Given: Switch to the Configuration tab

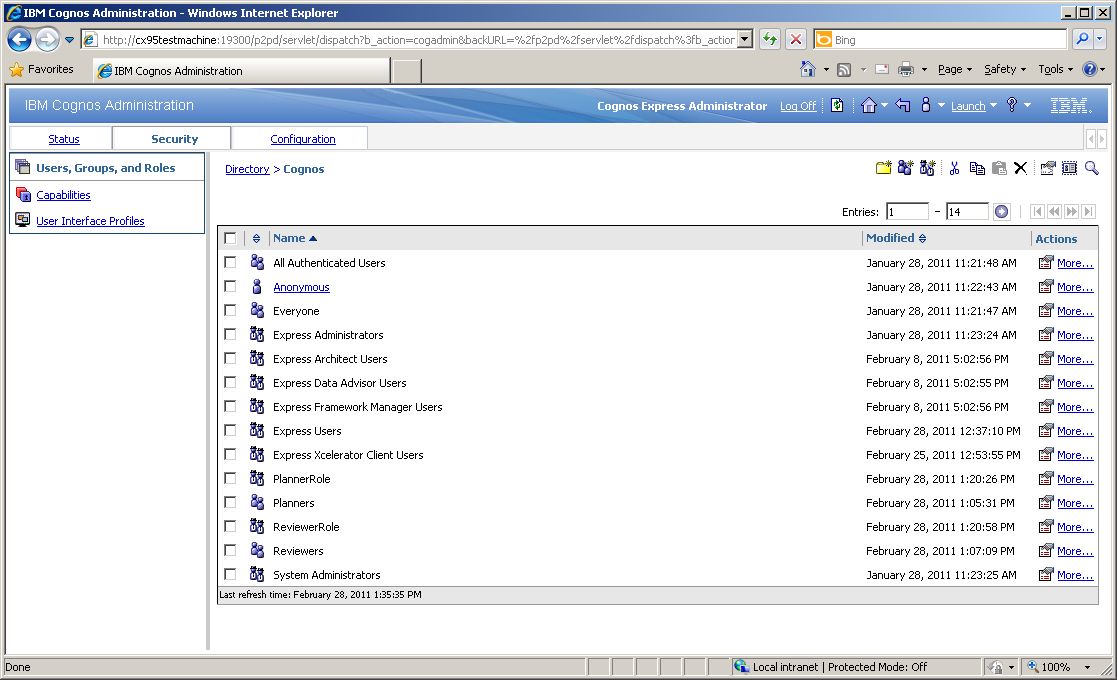Looking at the screenshot, I should (303, 139).
